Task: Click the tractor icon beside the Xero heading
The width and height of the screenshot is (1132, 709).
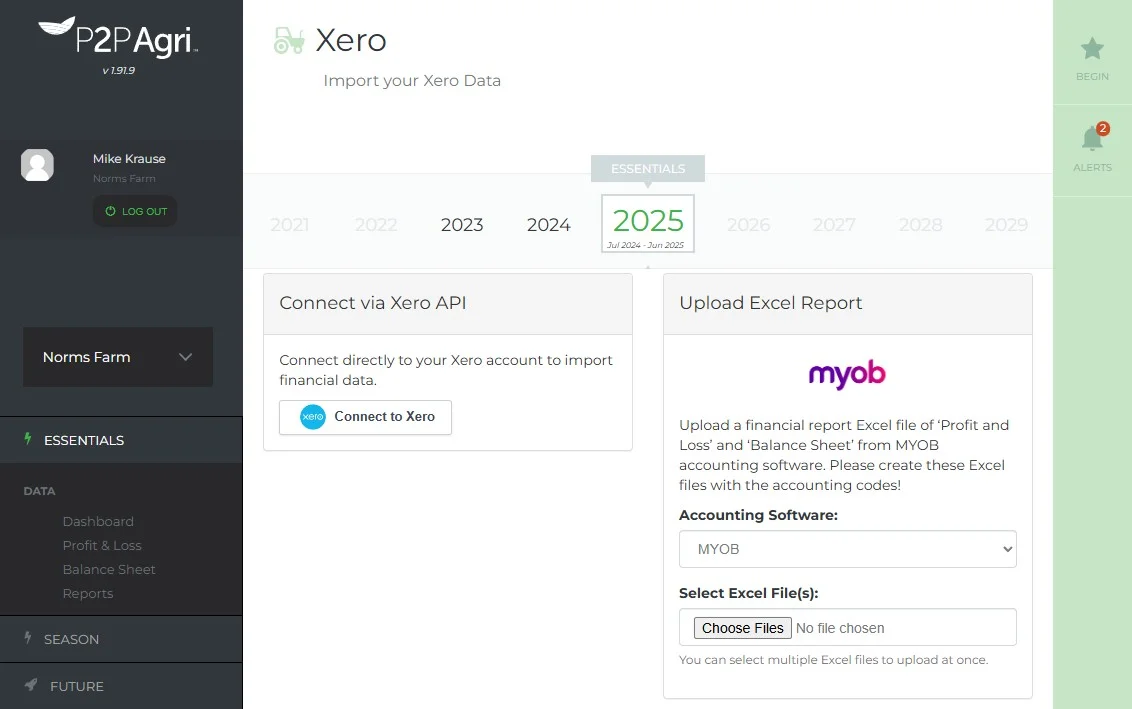Action: (x=289, y=41)
